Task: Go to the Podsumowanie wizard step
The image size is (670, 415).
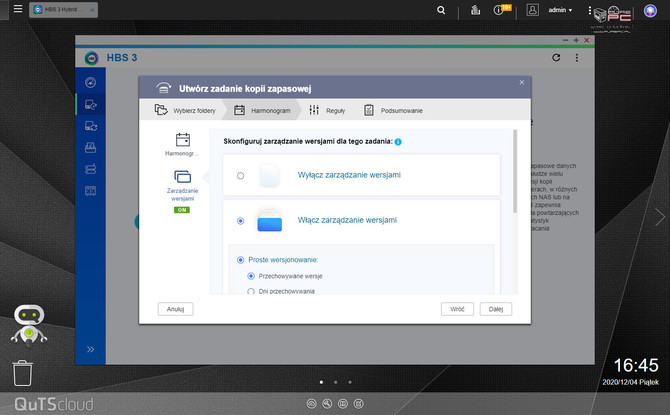Action: point(393,110)
